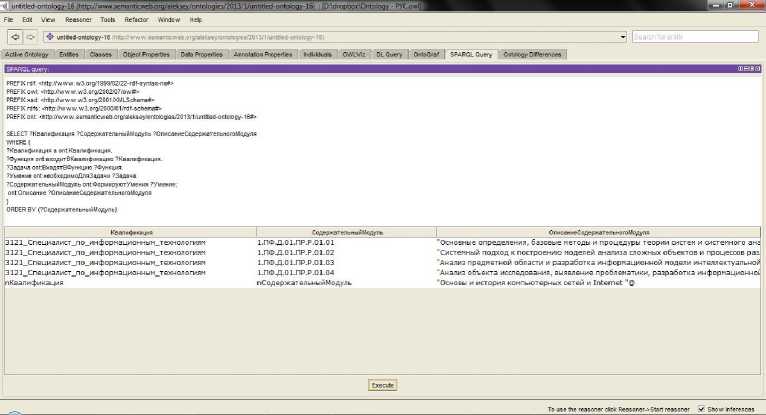
Task: Click the PREFIX ont line in query
Action: point(131,117)
